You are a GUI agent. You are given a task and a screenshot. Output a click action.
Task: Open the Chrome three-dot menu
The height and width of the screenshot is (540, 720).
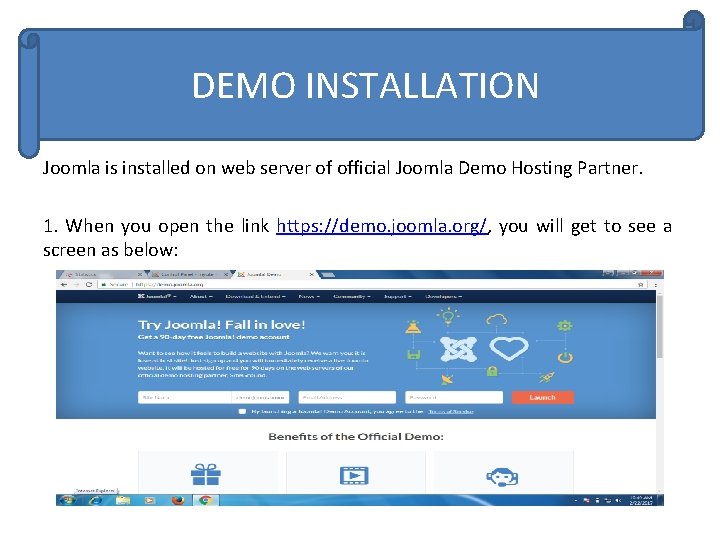[x=655, y=285]
